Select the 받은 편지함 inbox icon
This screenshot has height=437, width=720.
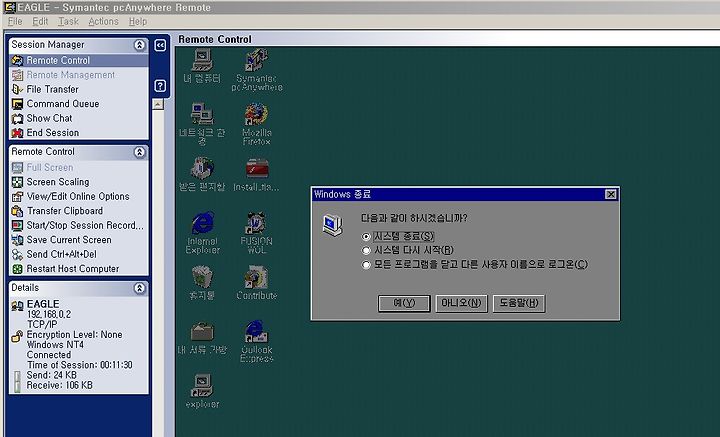tap(202, 174)
